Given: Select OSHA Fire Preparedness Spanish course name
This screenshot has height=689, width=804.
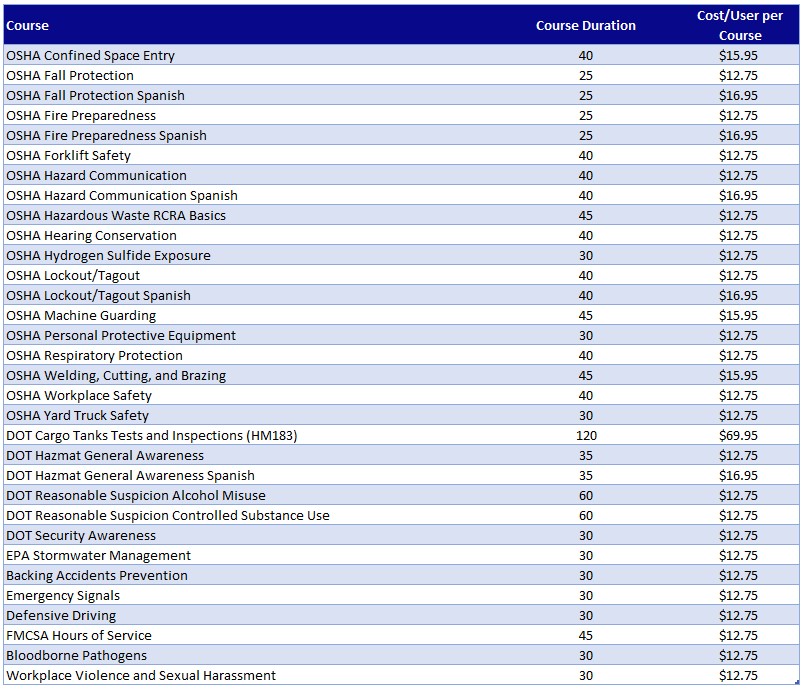Looking at the screenshot, I should pyautogui.click(x=106, y=135).
